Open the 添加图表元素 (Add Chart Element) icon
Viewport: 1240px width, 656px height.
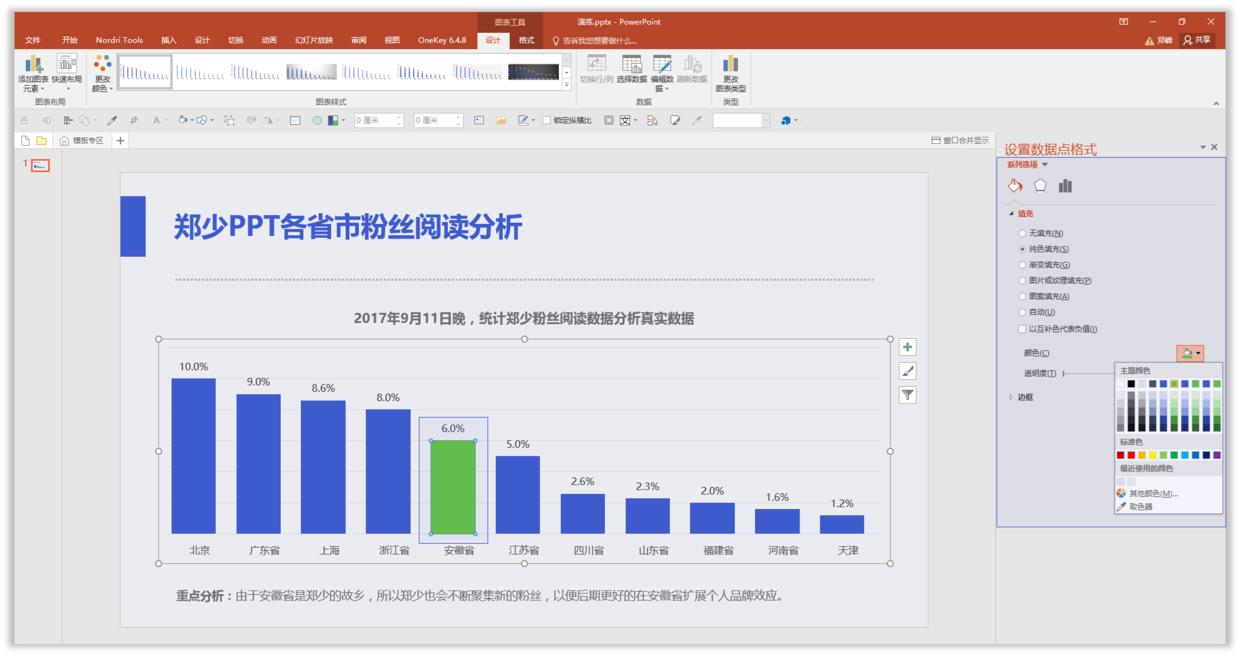[32, 63]
